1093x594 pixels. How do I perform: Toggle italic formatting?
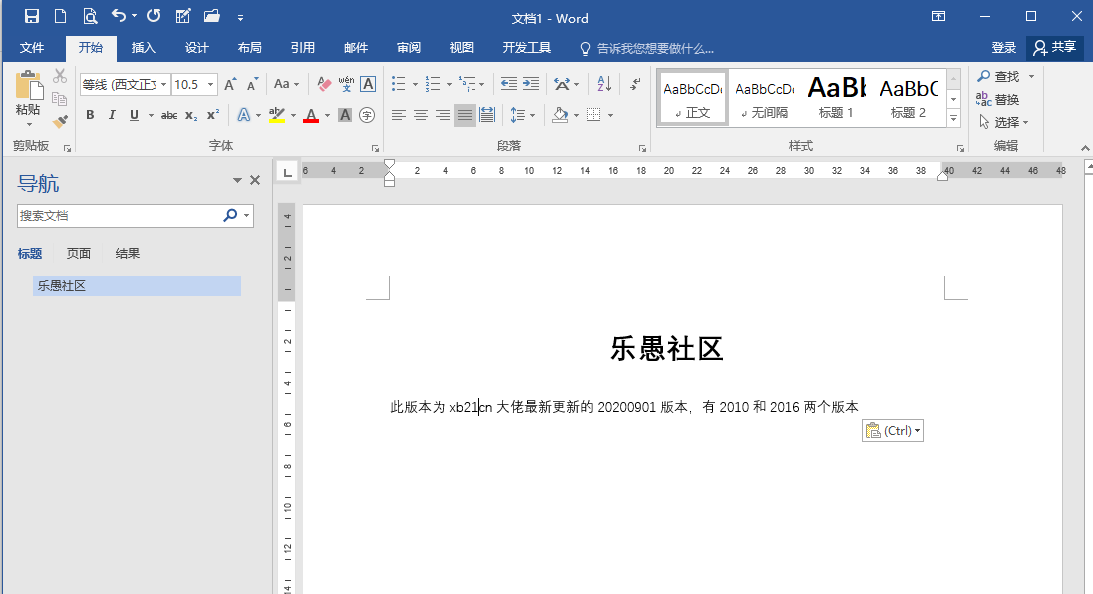pos(112,115)
